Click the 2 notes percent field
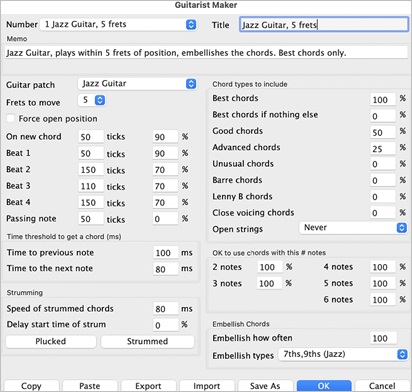The height and width of the screenshot is (392, 412). click(x=270, y=267)
